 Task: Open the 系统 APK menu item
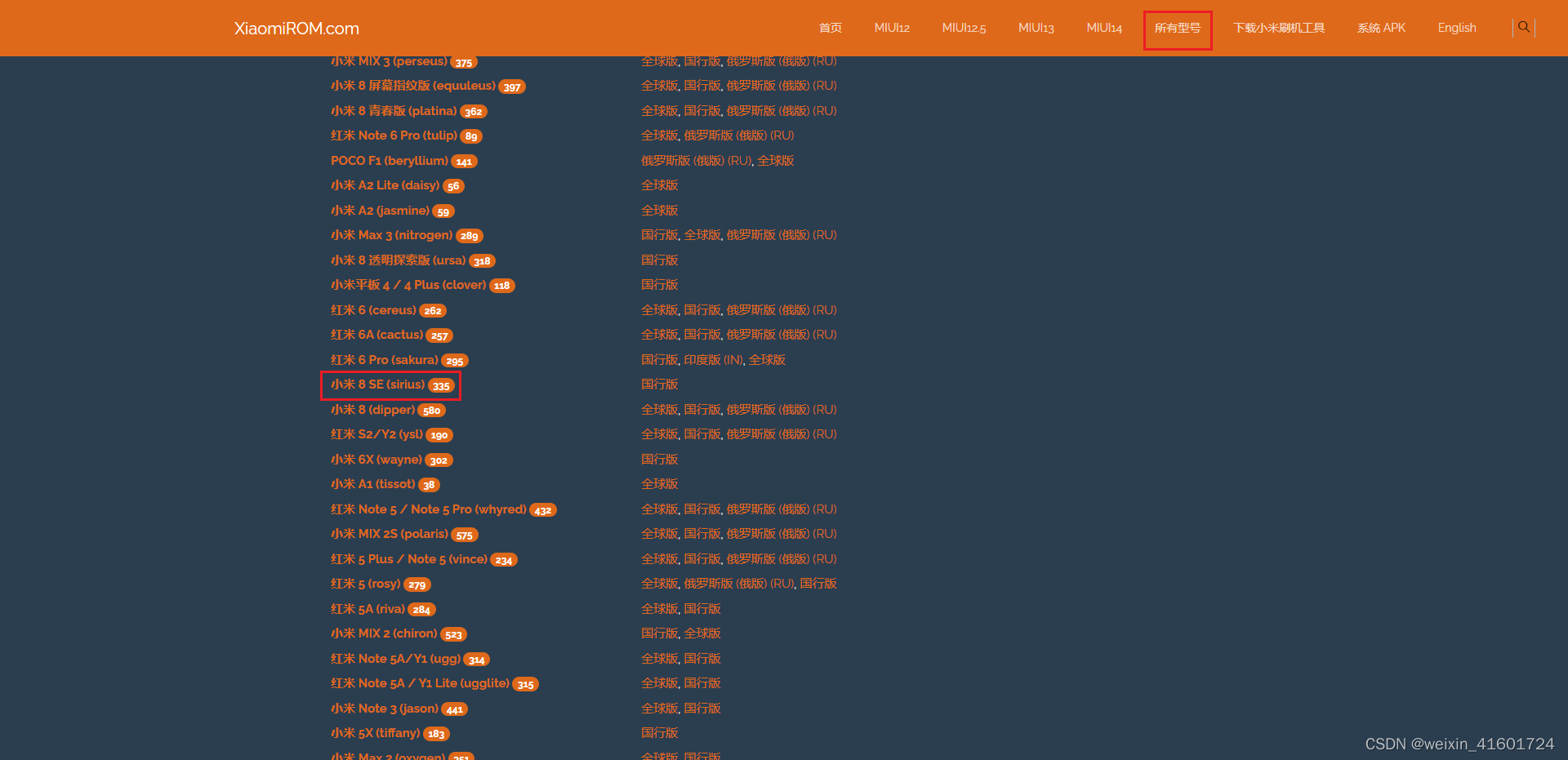[x=1381, y=28]
